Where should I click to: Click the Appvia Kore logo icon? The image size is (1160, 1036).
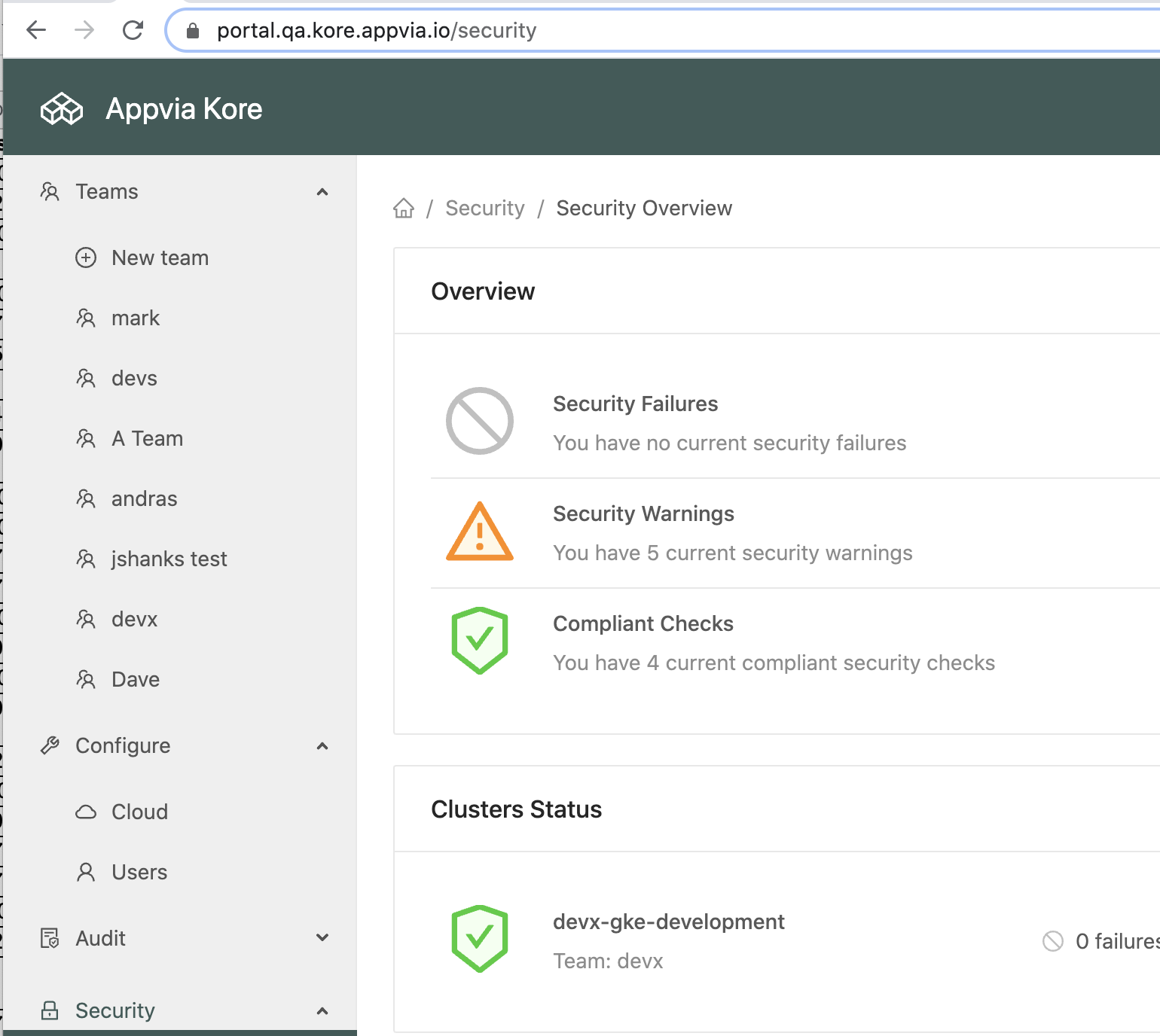tap(61, 109)
